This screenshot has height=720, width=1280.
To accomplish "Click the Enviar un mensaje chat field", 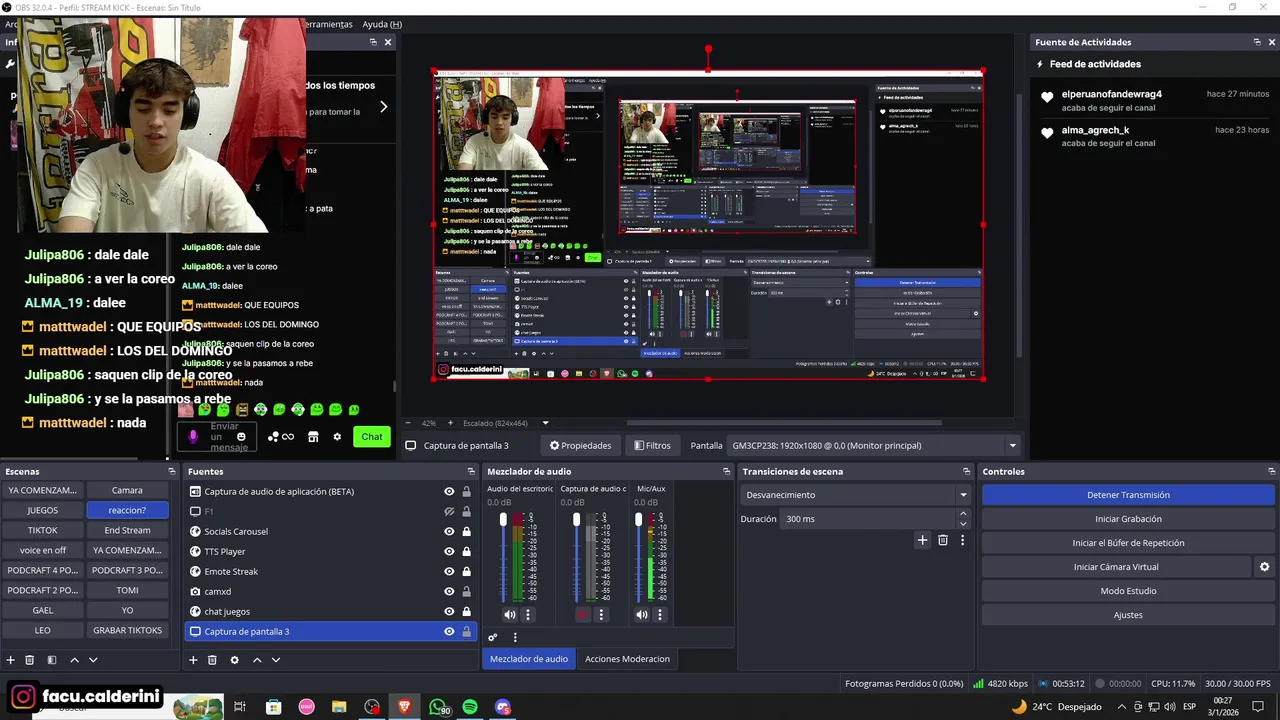I will 219,437.
